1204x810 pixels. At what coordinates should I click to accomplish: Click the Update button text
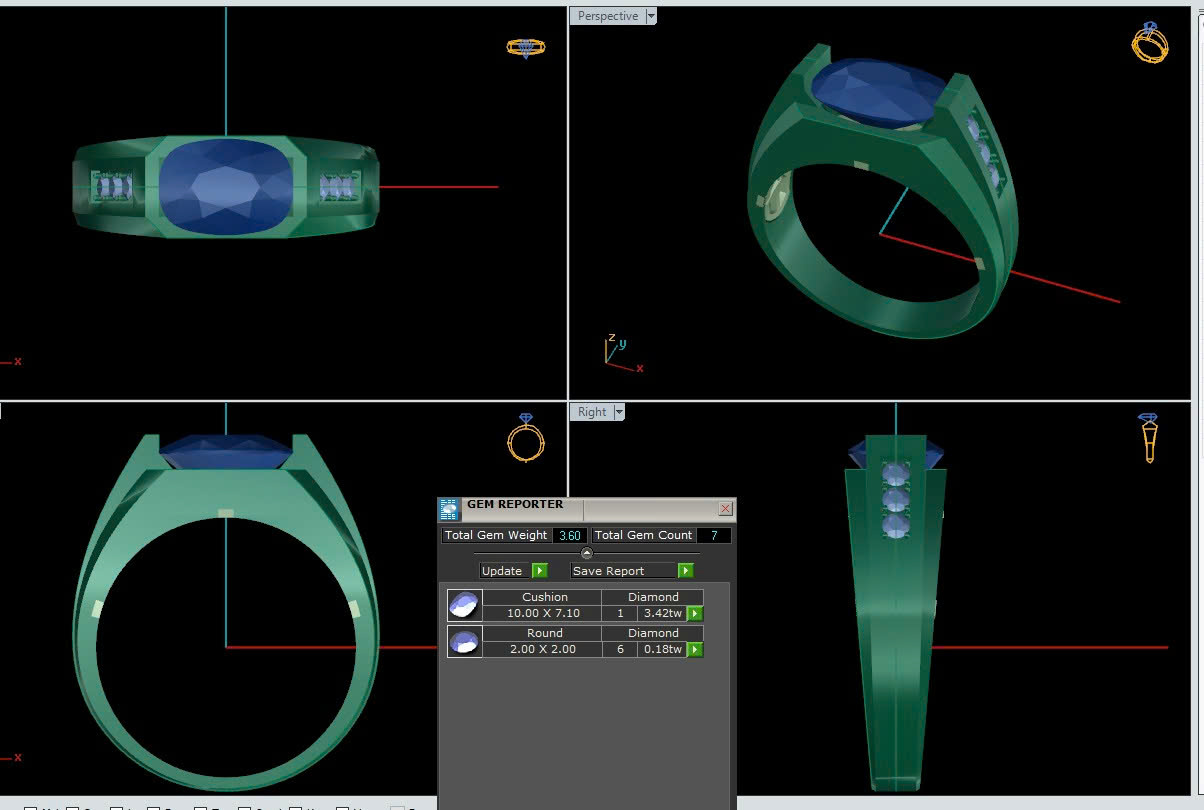click(x=502, y=571)
